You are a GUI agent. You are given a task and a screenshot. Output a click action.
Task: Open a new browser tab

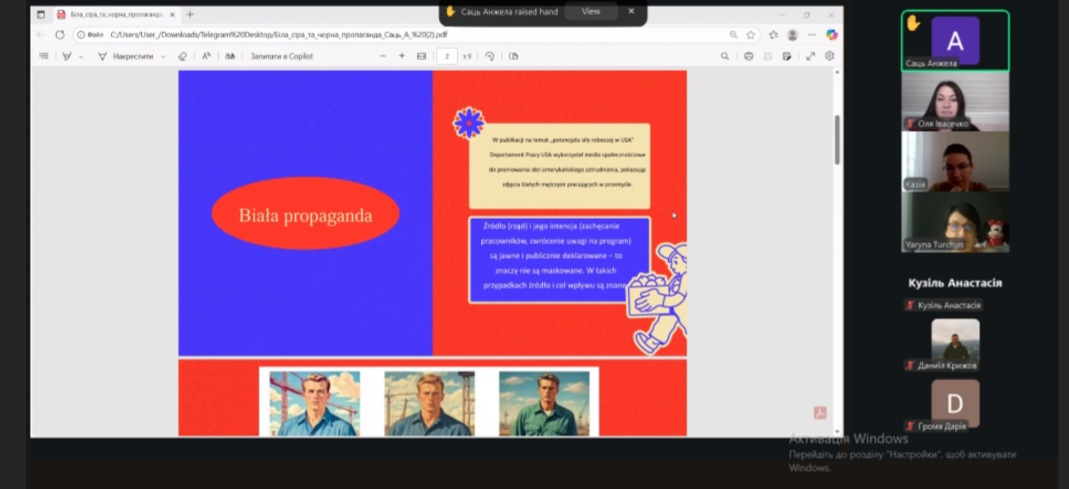point(190,15)
